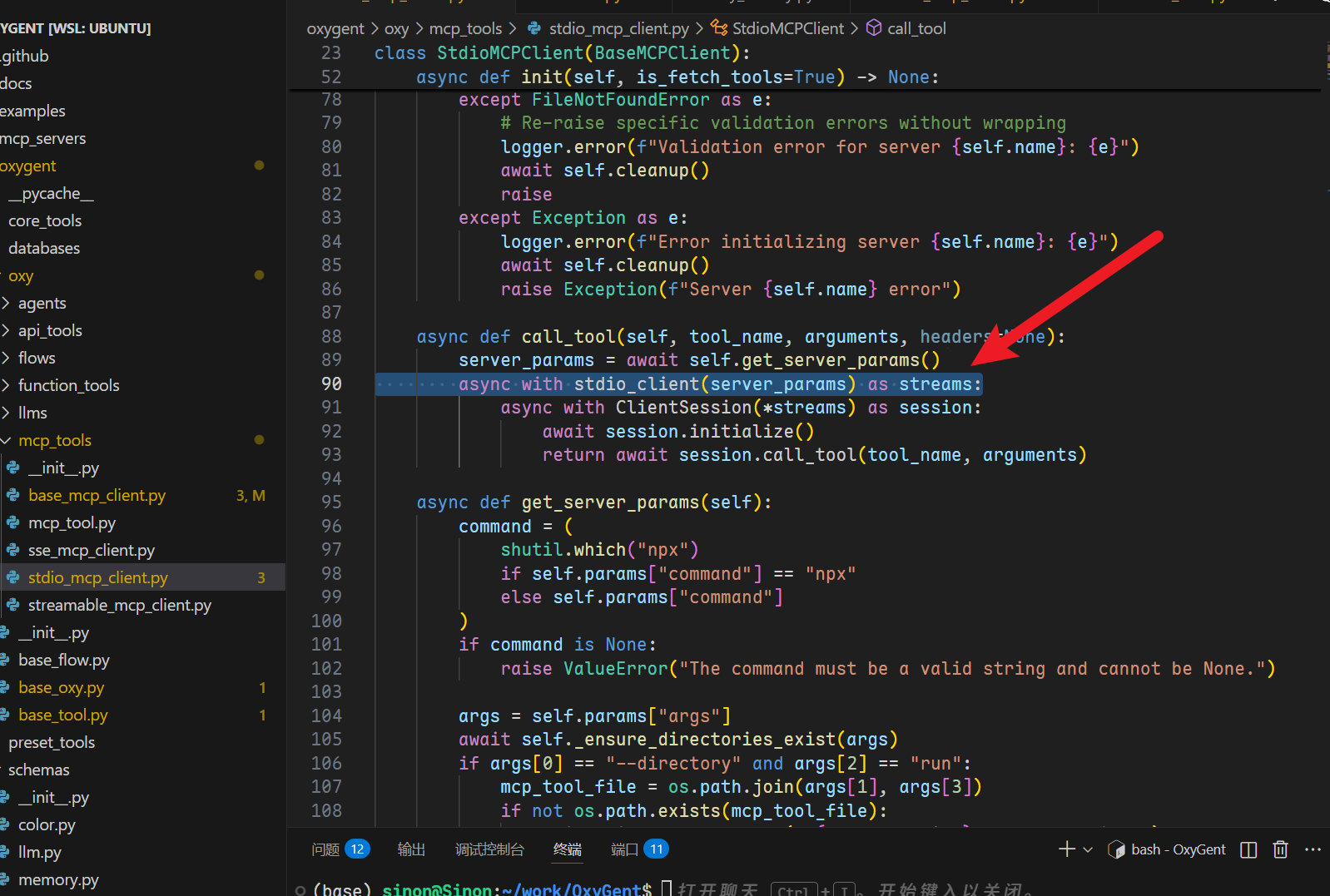Image resolution: width=1330 pixels, height=896 pixels.
Task: Click mcp_tools in the breadcrumb path
Action: 465,28
